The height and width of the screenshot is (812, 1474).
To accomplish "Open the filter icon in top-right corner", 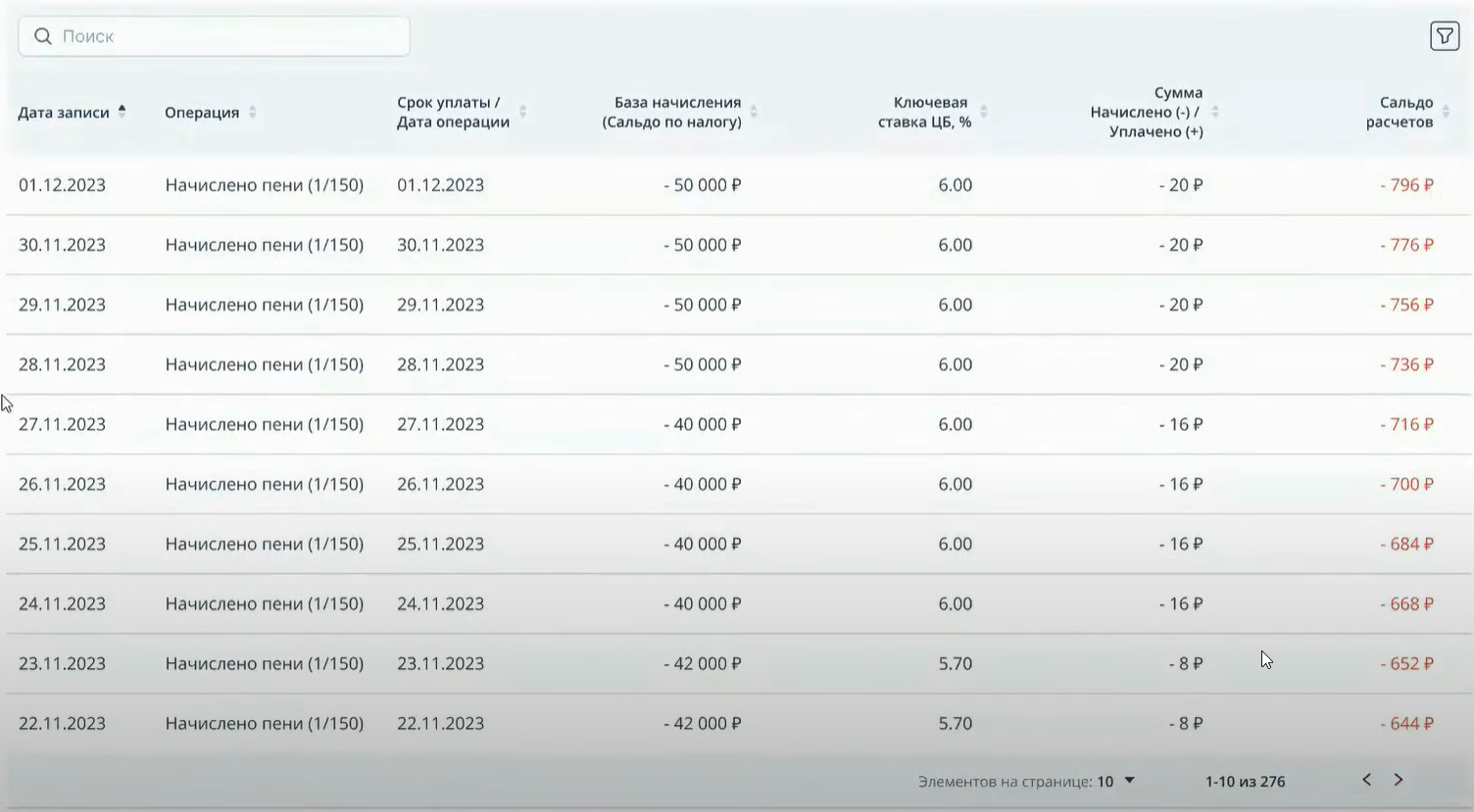I will pyautogui.click(x=1444, y=36).
